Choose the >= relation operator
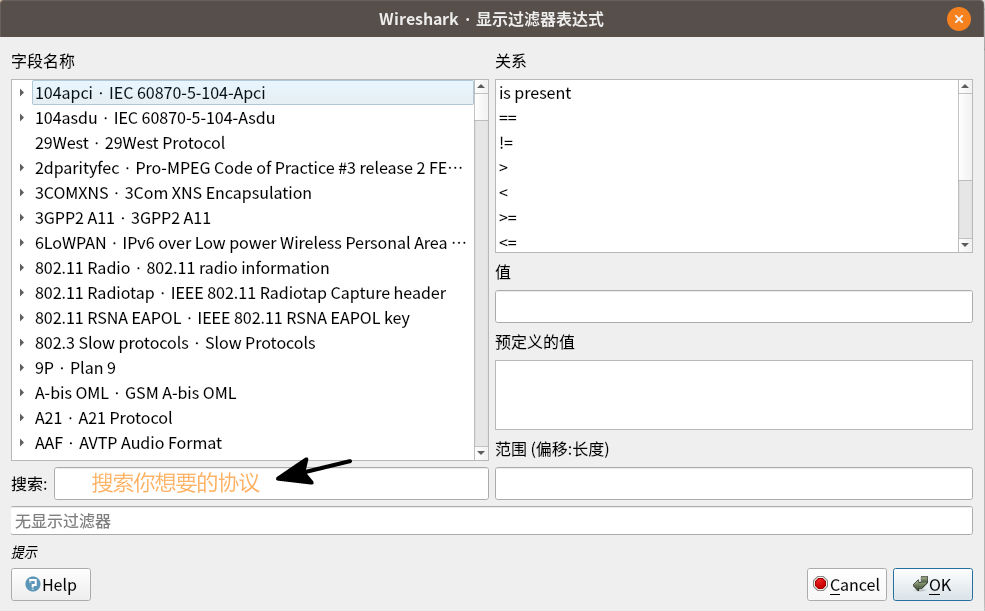This screenshot has height=611, width=985. click(727, 218)
